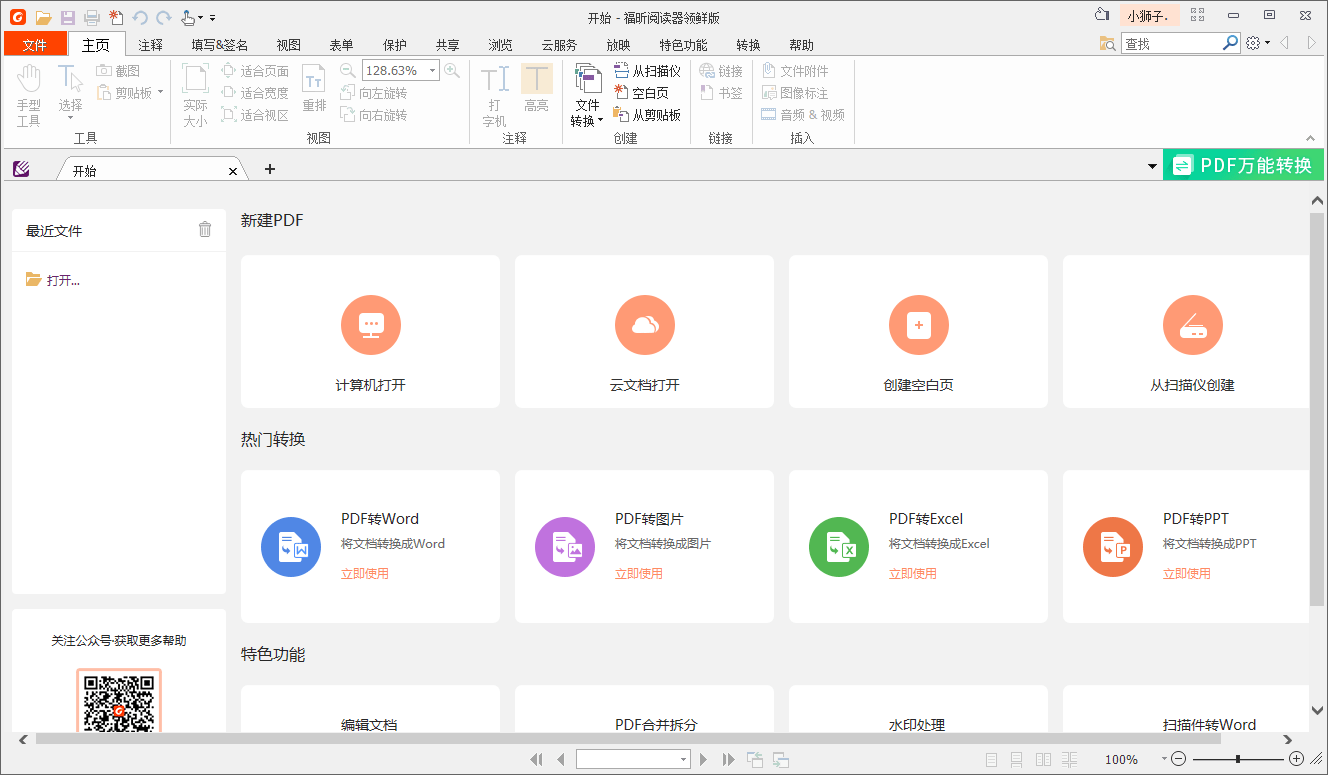
Task: Select the 手型工具 hand tool
Action: point(29,96)
